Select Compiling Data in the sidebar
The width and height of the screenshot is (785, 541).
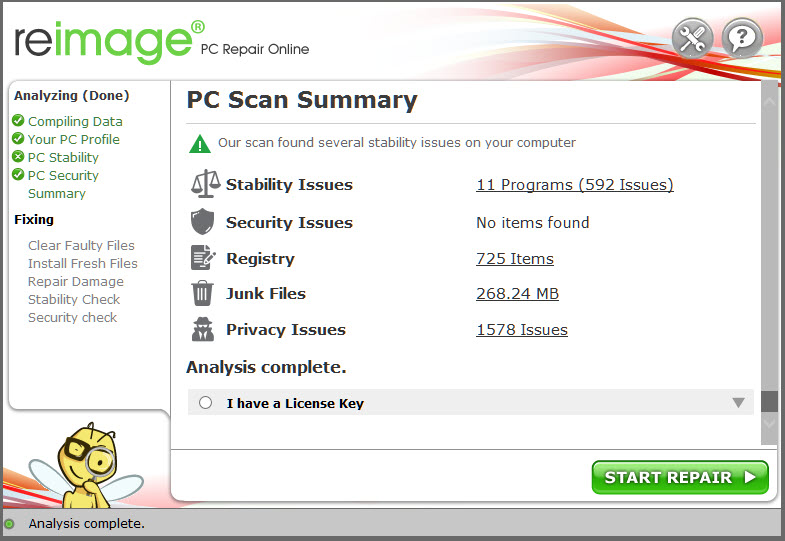coord(75,121)
